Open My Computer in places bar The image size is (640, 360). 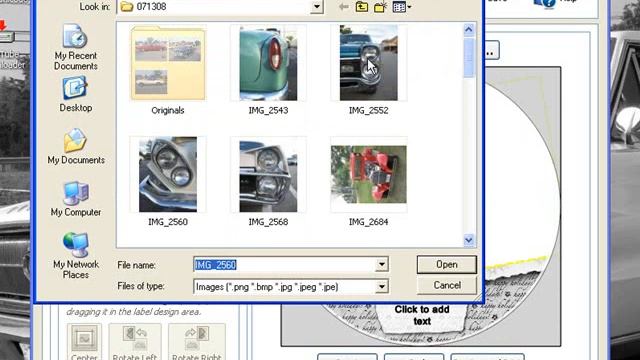coord(76,199)
